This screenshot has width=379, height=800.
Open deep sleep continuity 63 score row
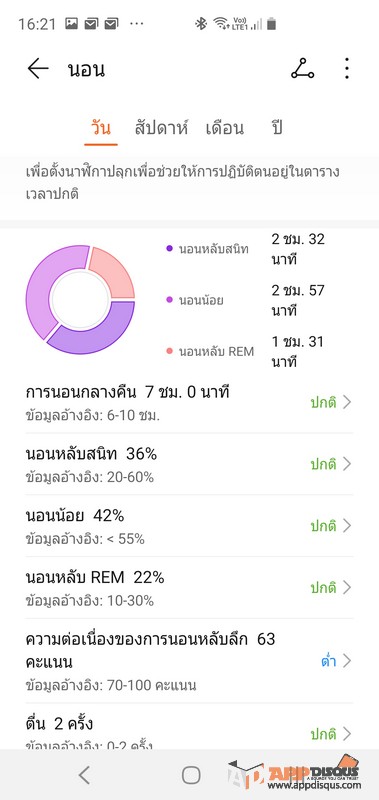coord(189,661)
